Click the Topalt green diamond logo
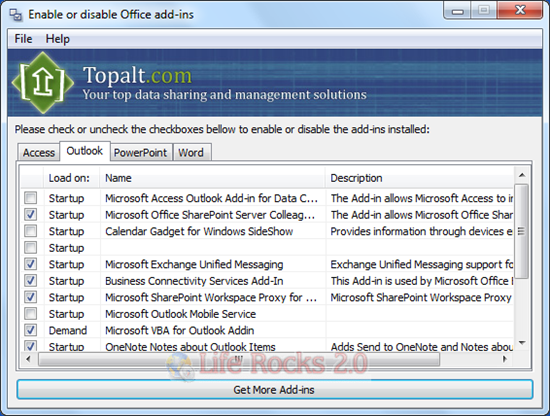Screen dimensions: 550x416 43,83
